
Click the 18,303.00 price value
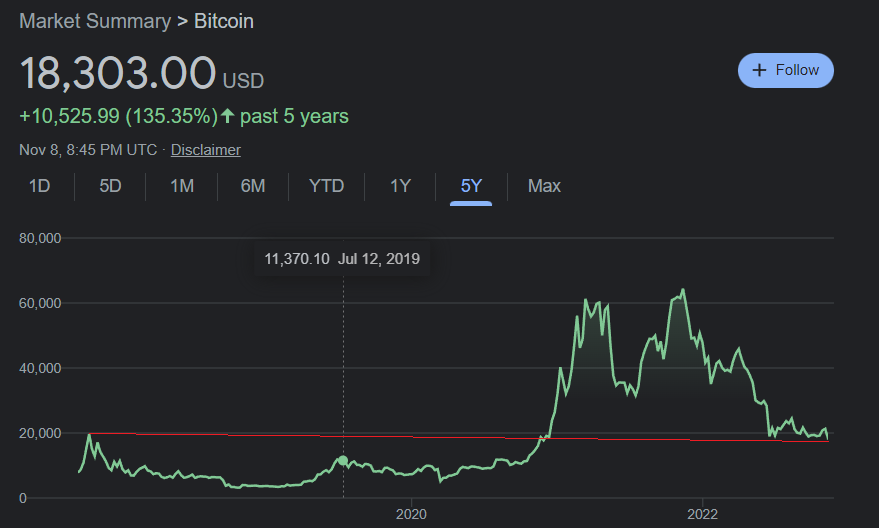[x=118, y=73]
